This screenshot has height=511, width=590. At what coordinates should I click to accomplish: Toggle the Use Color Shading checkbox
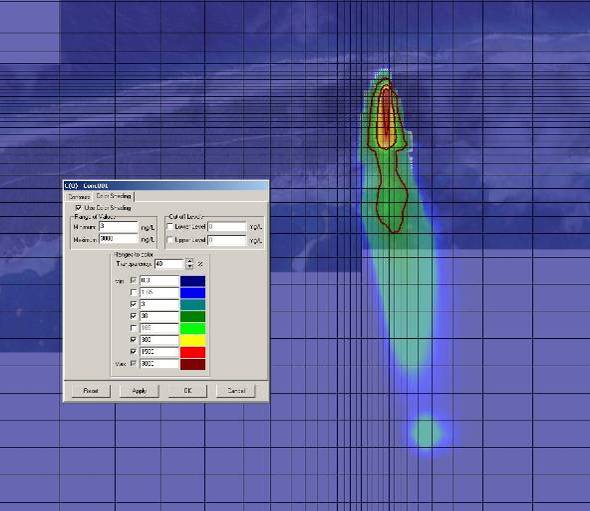(78, 207)
